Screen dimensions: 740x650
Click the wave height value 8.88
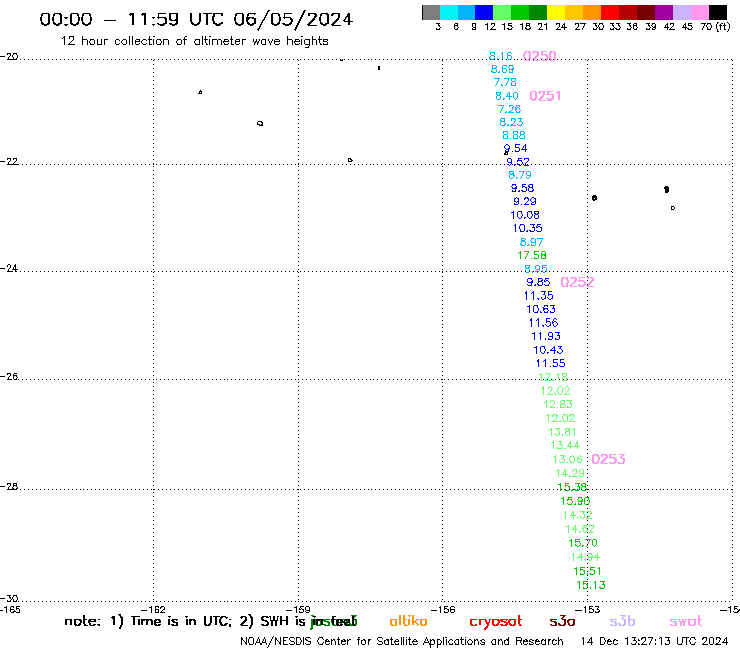pyautogui.click(x=514, y=135)
